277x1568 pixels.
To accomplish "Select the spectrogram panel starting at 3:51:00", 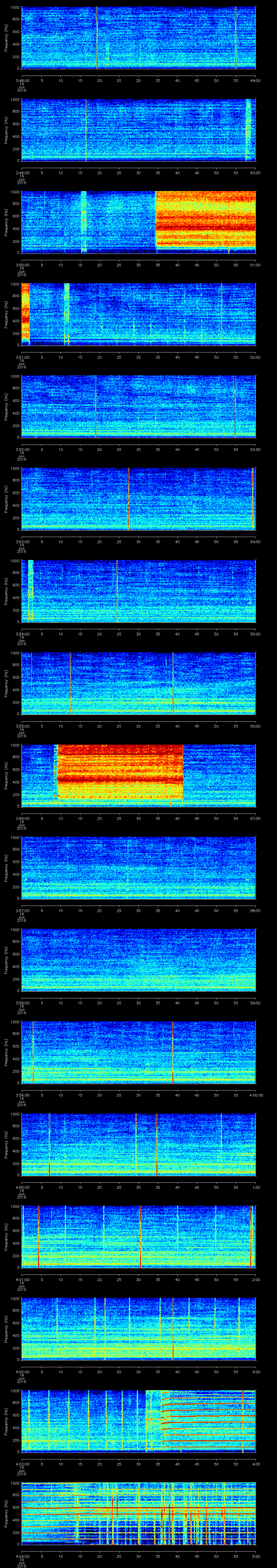I will click(138, 314).
